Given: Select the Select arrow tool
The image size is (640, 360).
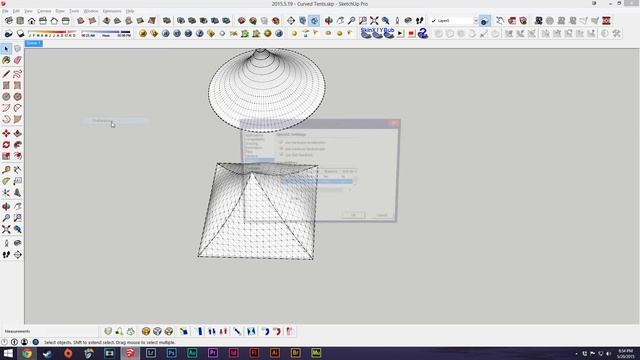Looking at the screenshot, I should point(6,49).
